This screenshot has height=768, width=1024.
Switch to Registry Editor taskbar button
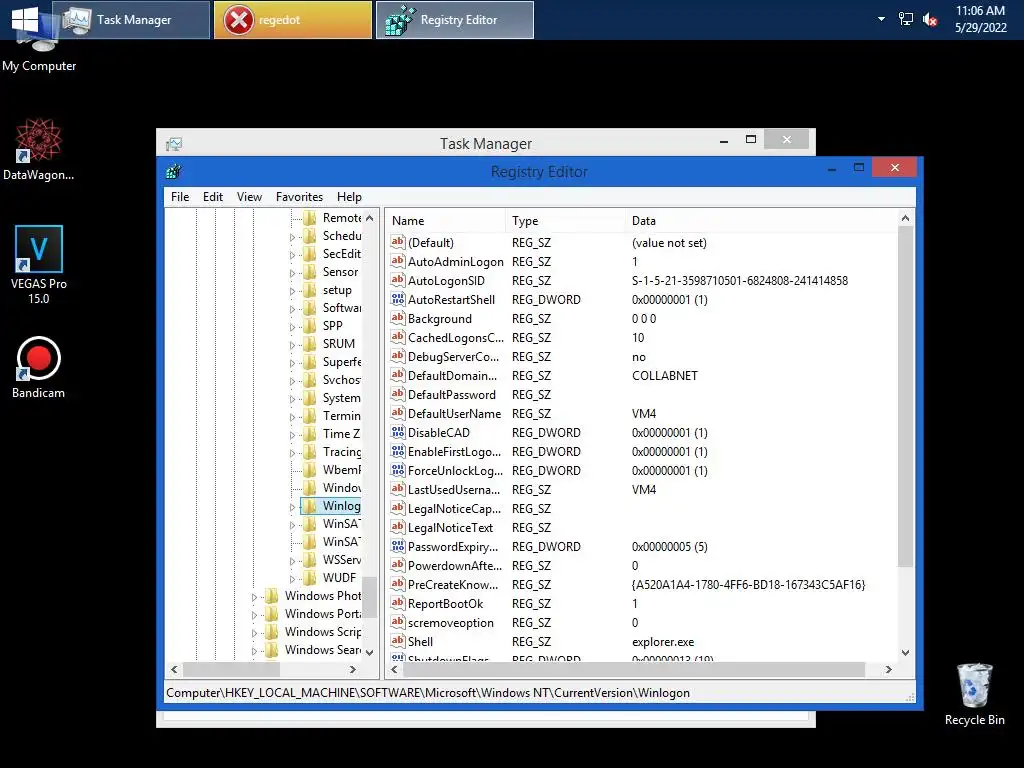click(x=455, y=20)
